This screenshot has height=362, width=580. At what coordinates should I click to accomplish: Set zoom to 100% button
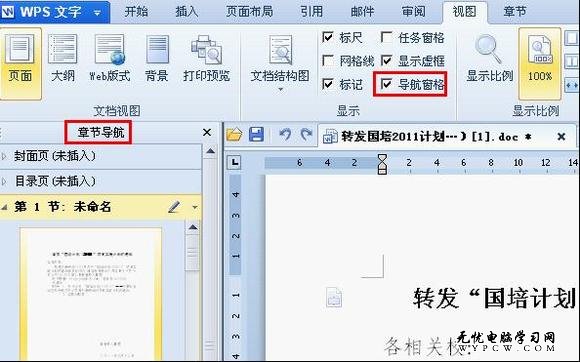point(540,63)
